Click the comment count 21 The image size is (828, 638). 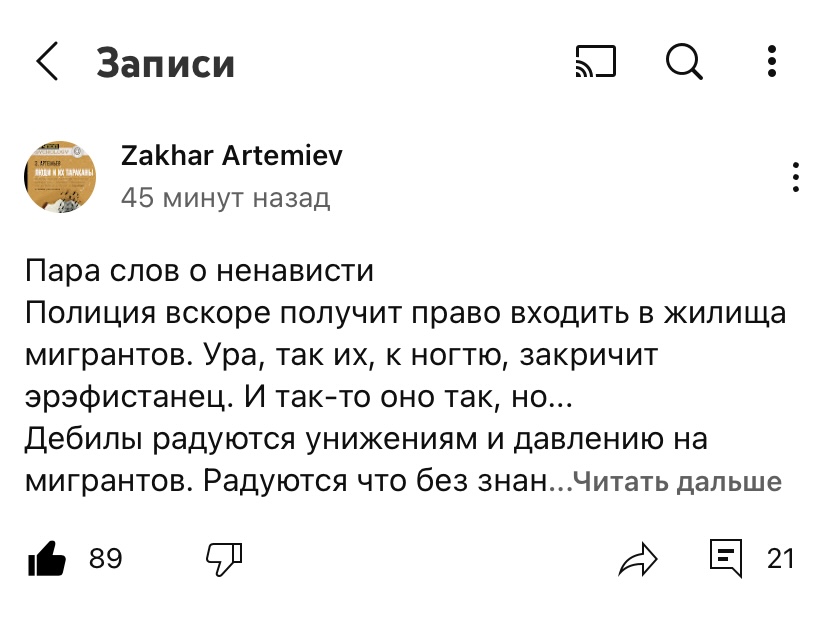click(780, 559)
